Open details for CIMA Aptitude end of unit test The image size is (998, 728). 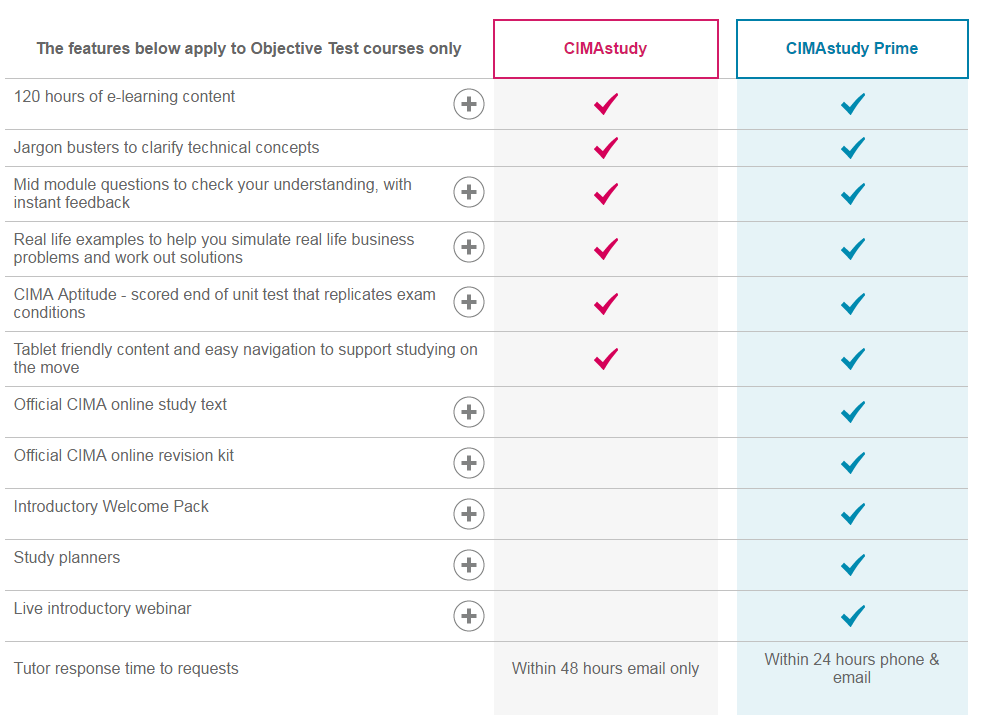468,301
